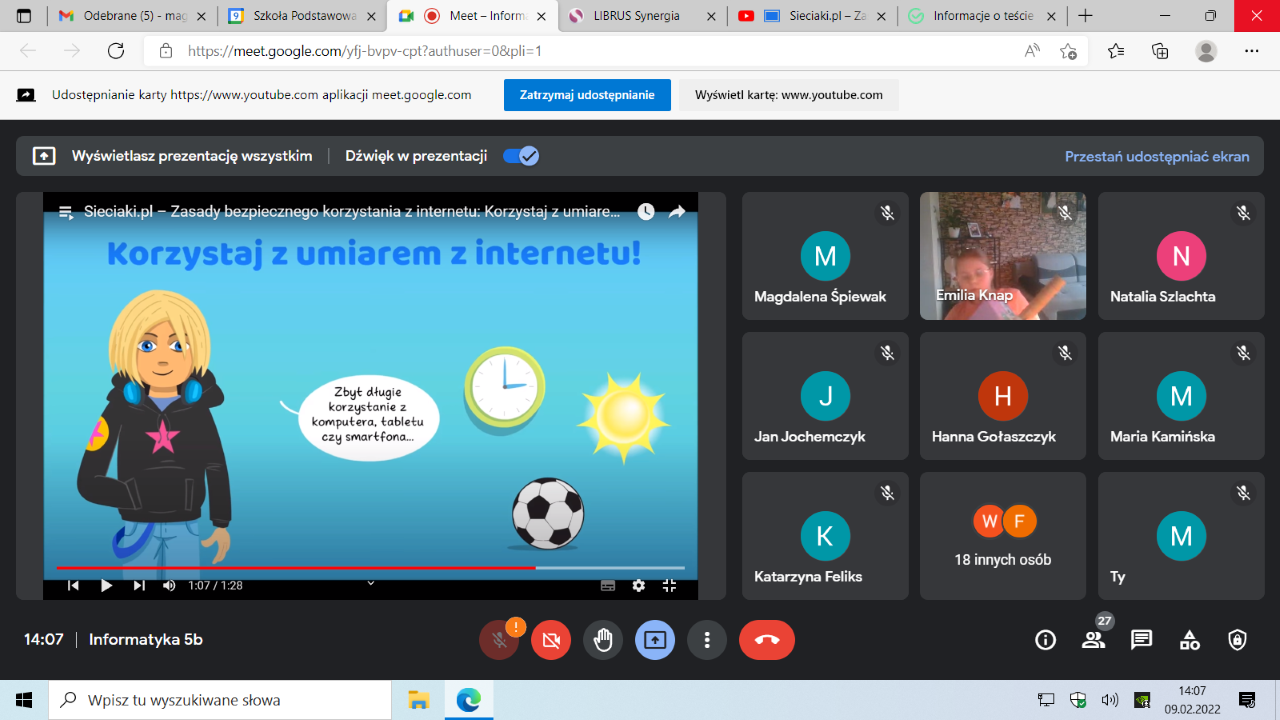Open host controls shield icon
This screenshot has width=1280, height=720.
point(1237,640)
